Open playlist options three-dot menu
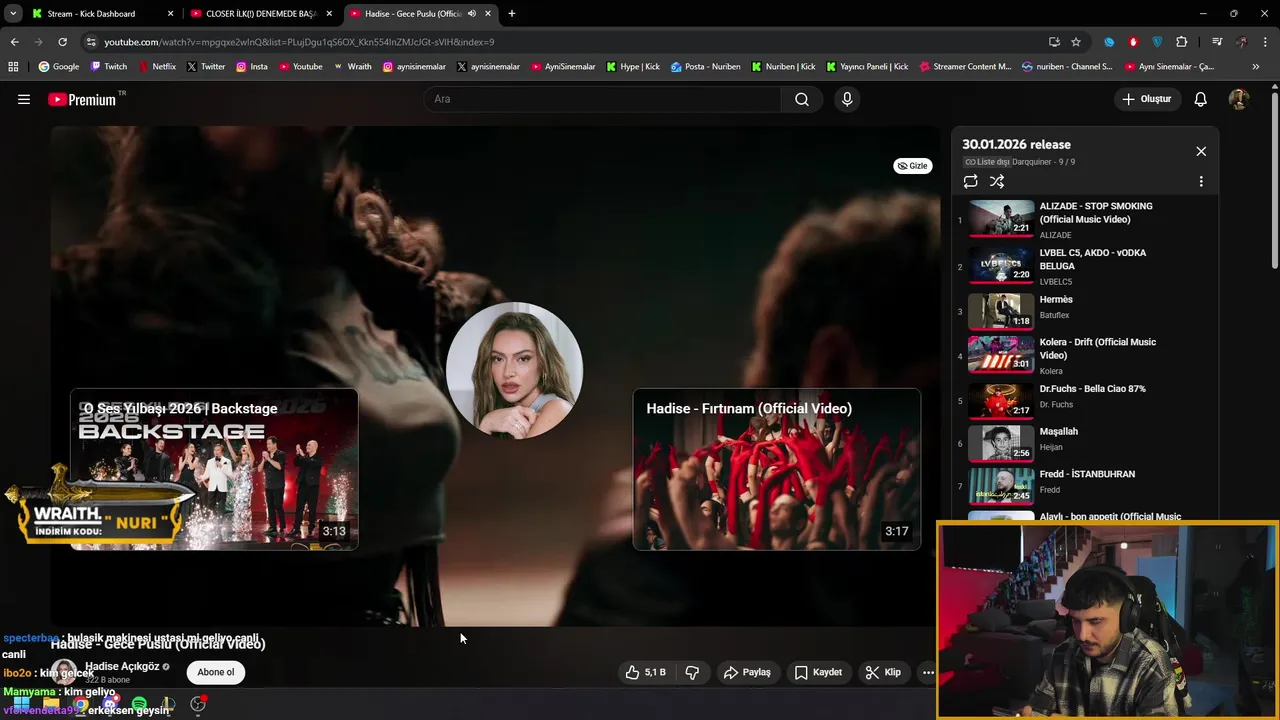Screen dimensions: 1280x720 point(1201,181)
